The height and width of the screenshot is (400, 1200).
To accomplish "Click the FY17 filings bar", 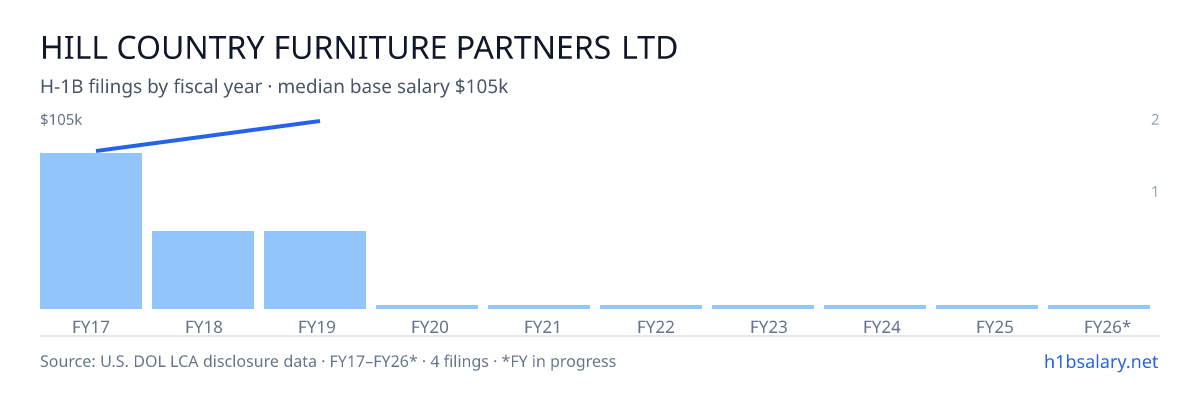I will (91, 231).
